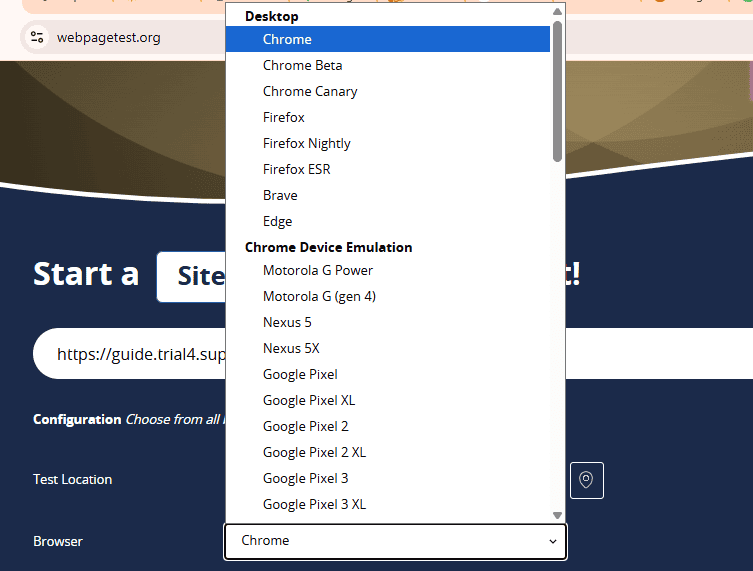753x571 pixels.
Task: Click the webpagetest.org address bar text
Action: pos(109,37)
